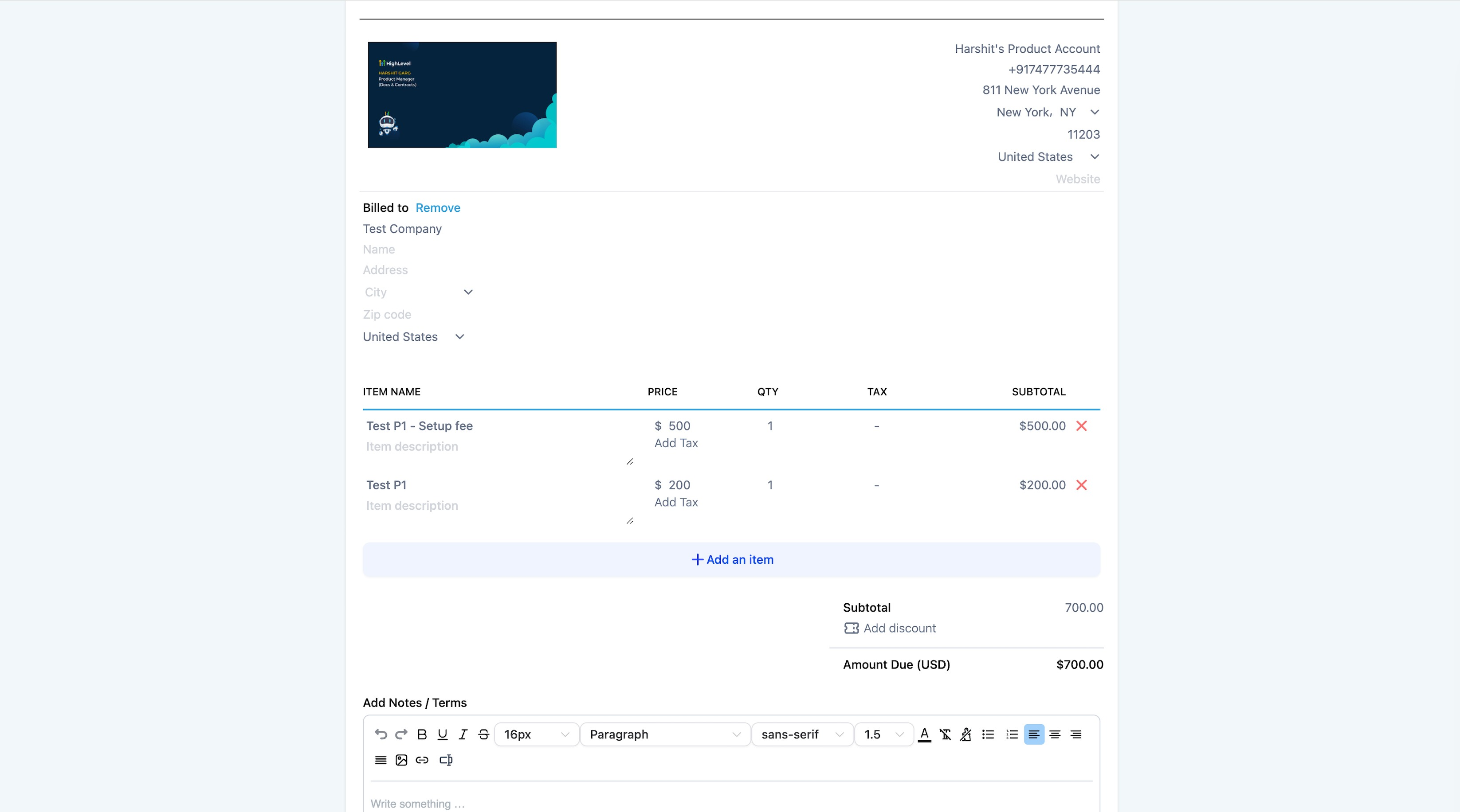Insert custom field via toolbar icon
Image resolution: width=1460 pixels, height=812 pixels.
(446, 760)
